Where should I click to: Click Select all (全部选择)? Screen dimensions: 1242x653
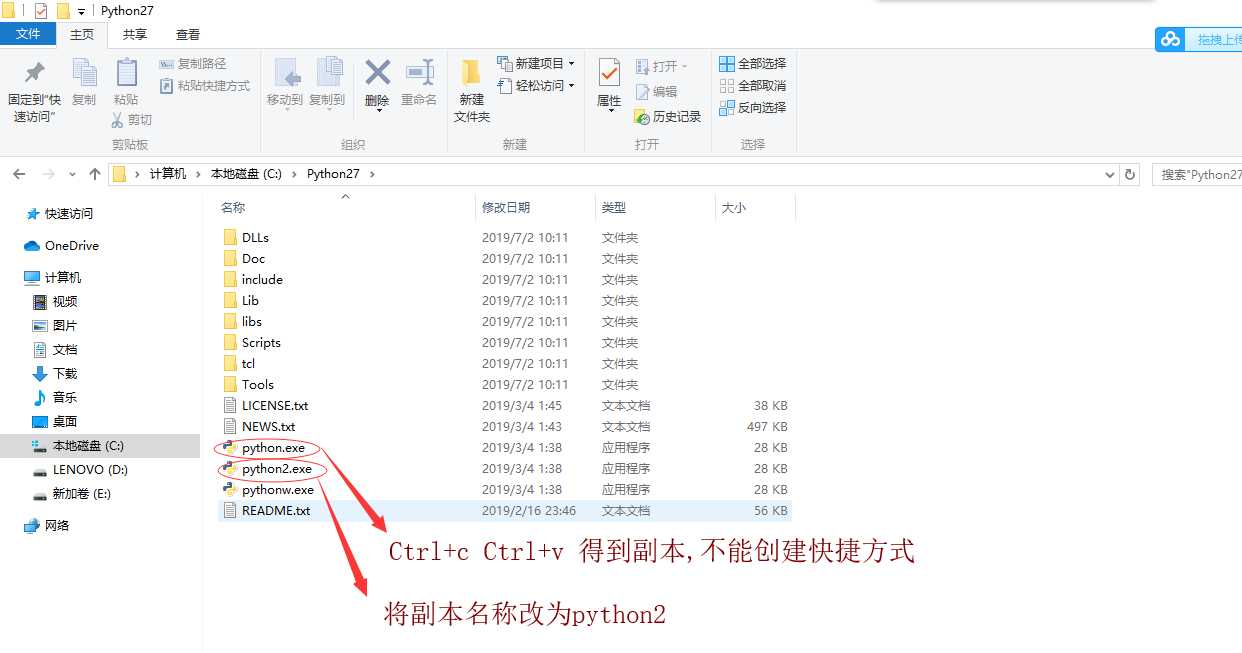[753, 64]
